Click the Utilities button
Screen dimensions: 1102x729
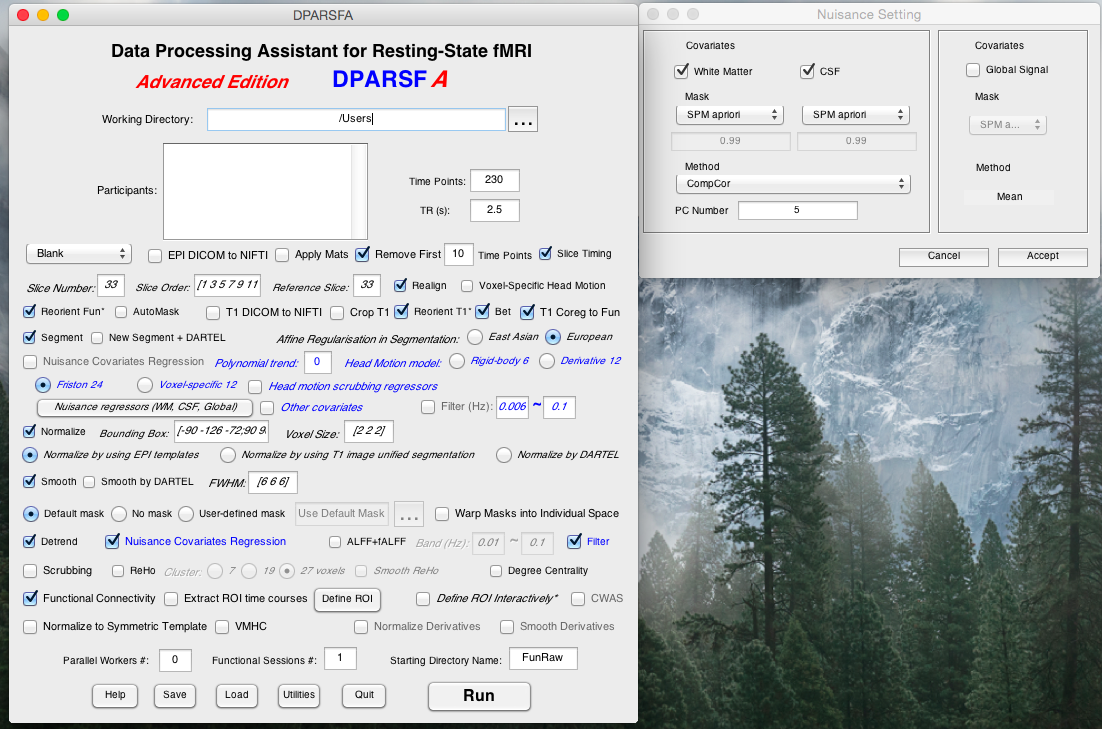(x=298, y=695)
